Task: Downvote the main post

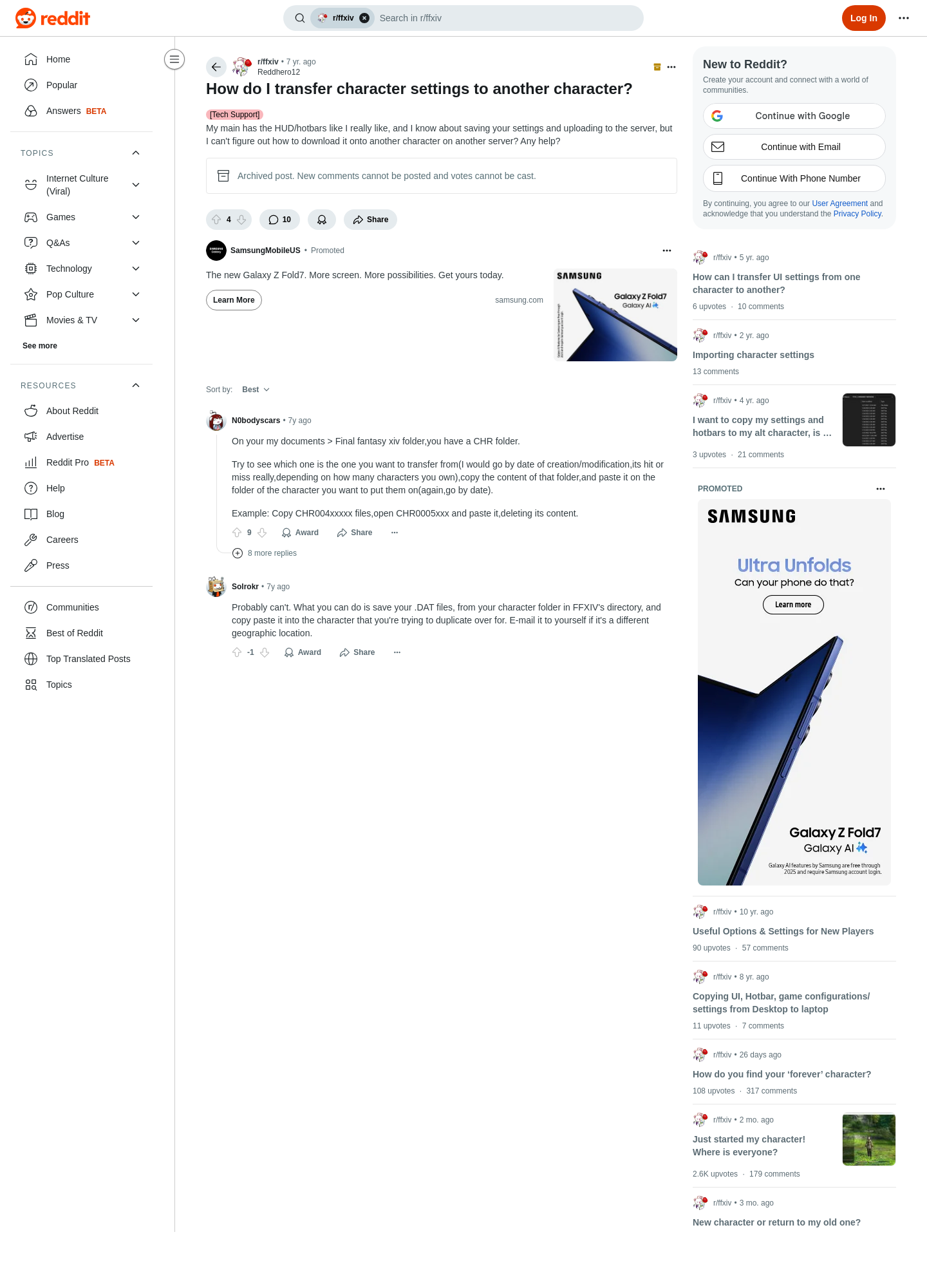Action: point(241,220)
